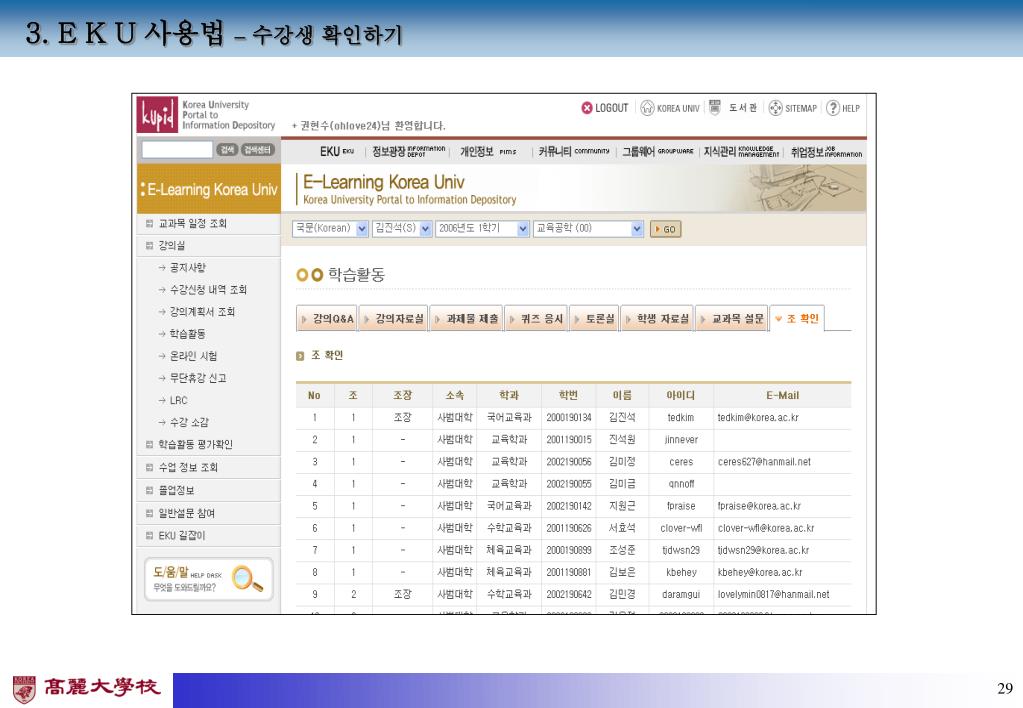Click email clover-wfl@korea.ac.kr
1023x708 pixels.
click(766, 529)
